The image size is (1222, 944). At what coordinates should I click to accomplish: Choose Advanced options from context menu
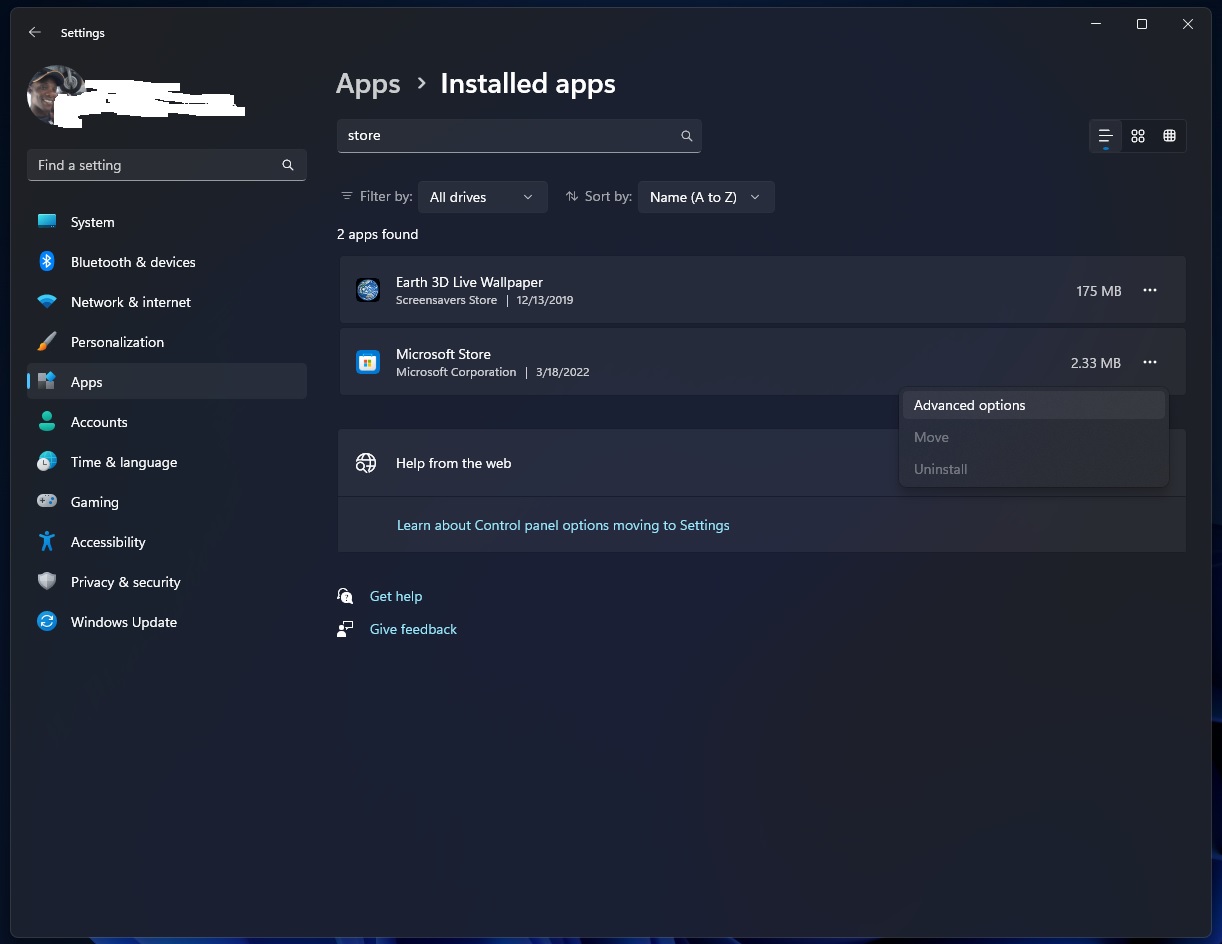click(1034, 405)
